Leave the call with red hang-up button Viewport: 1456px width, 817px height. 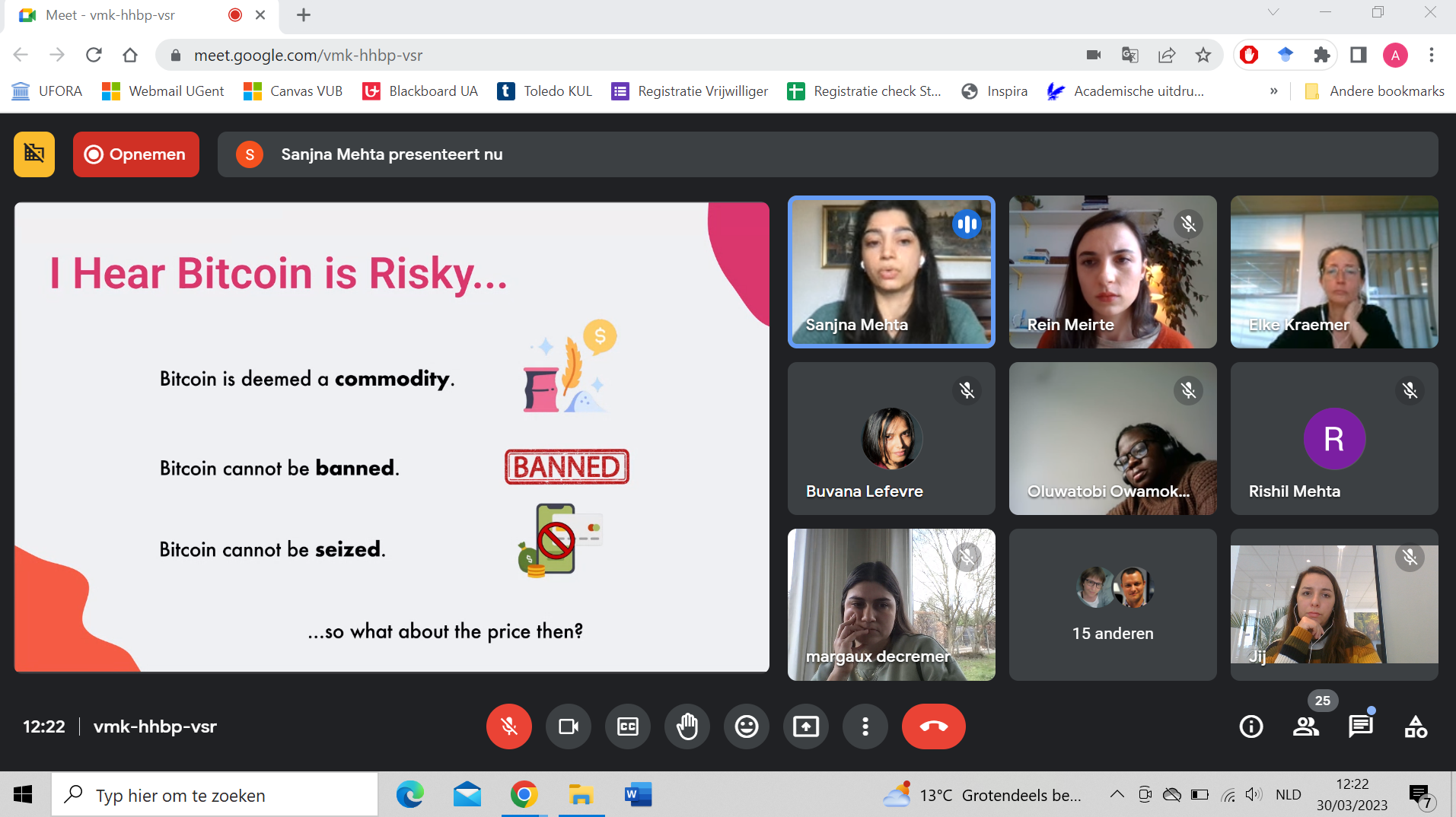tap(933, 726)
